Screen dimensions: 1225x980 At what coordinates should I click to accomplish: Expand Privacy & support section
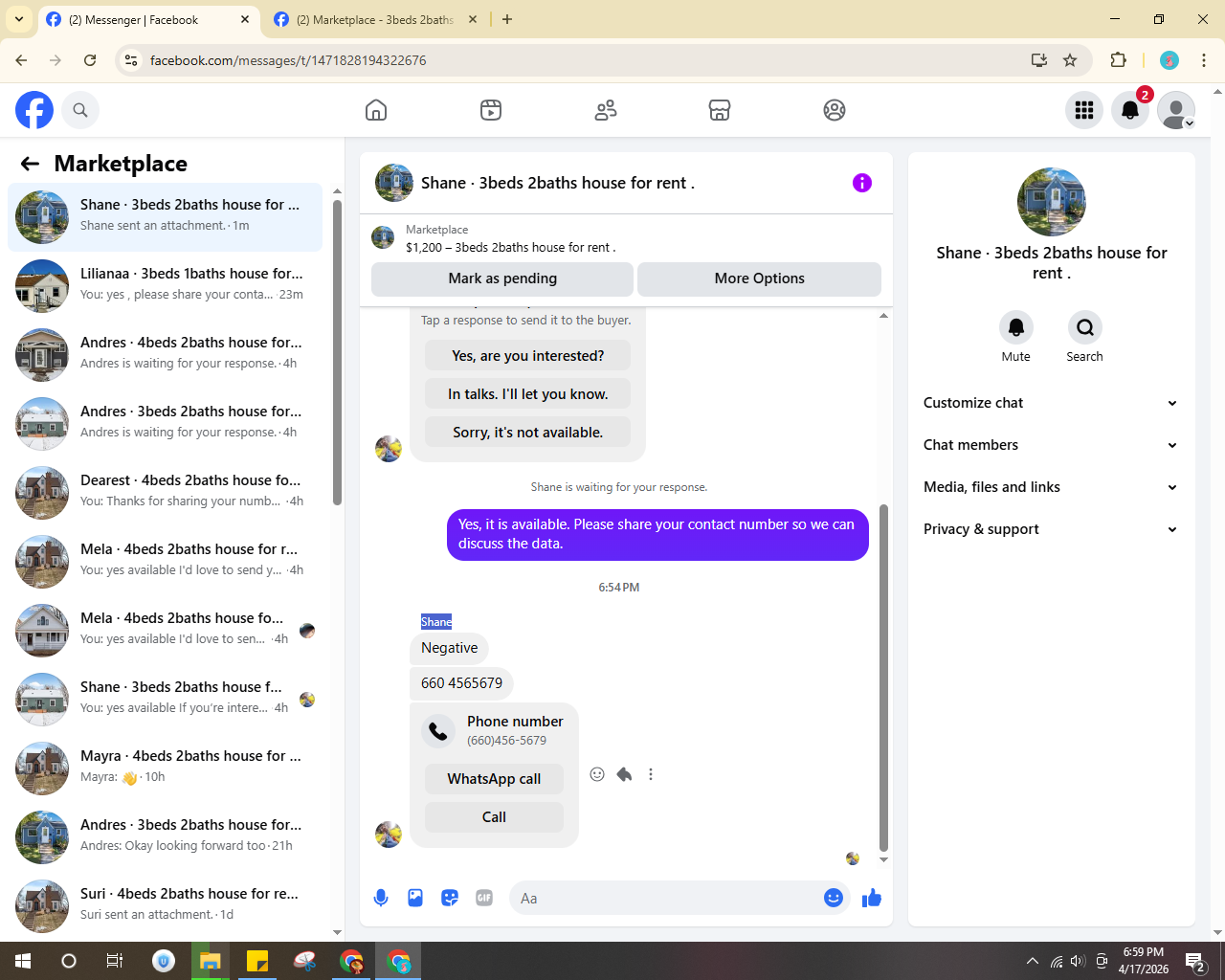pyautogui.click(x=1051, y=529)
